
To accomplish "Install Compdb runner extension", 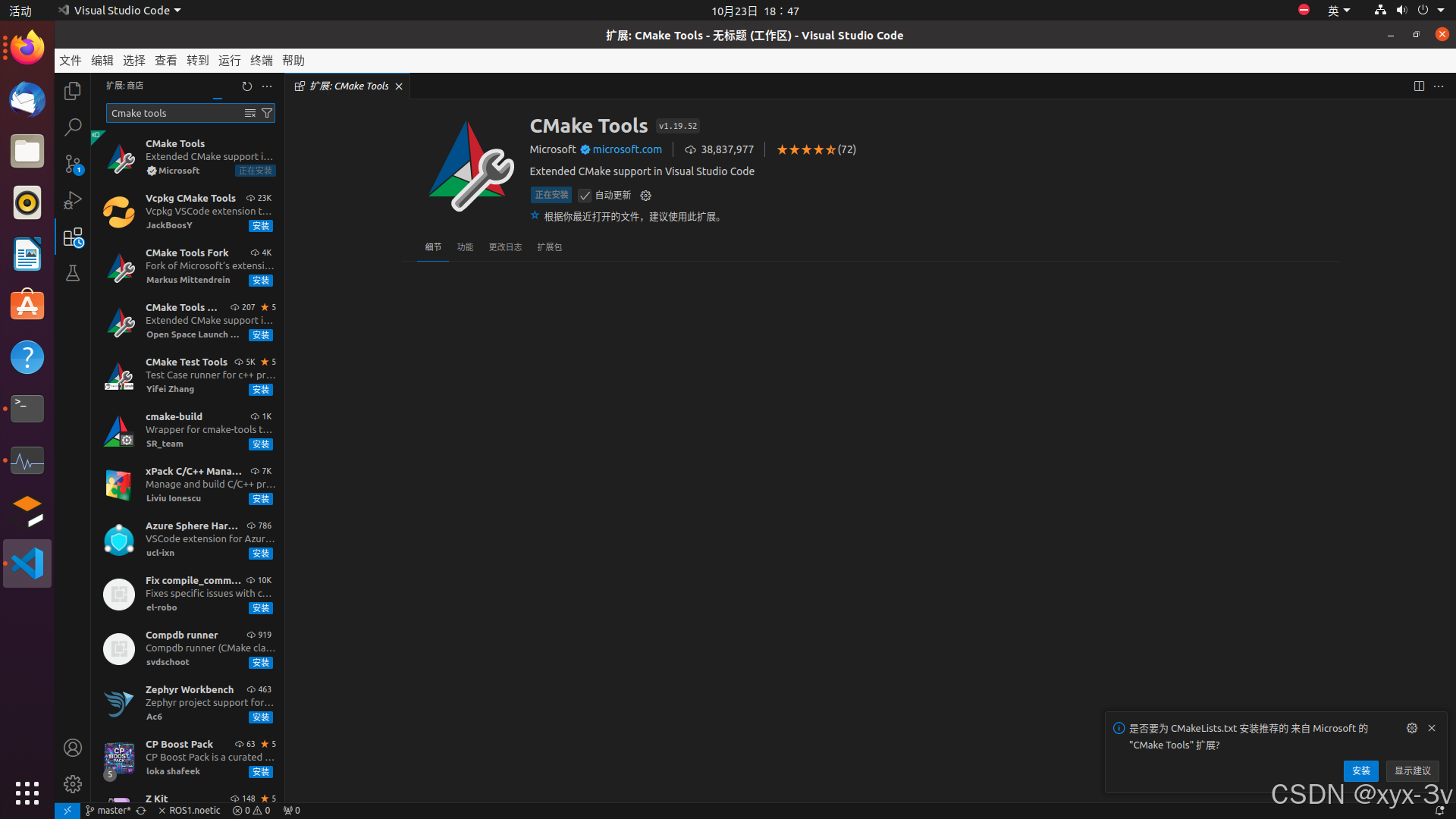I will click(261, 663).
